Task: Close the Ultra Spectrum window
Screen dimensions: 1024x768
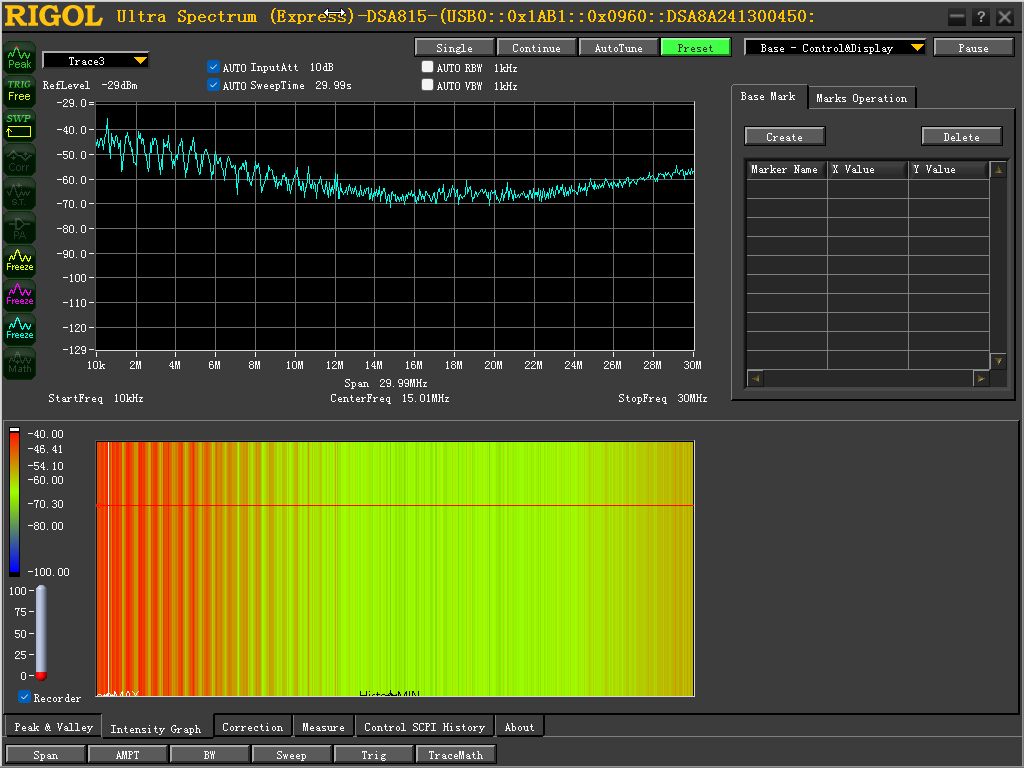Action: [x=1004, y=18]
